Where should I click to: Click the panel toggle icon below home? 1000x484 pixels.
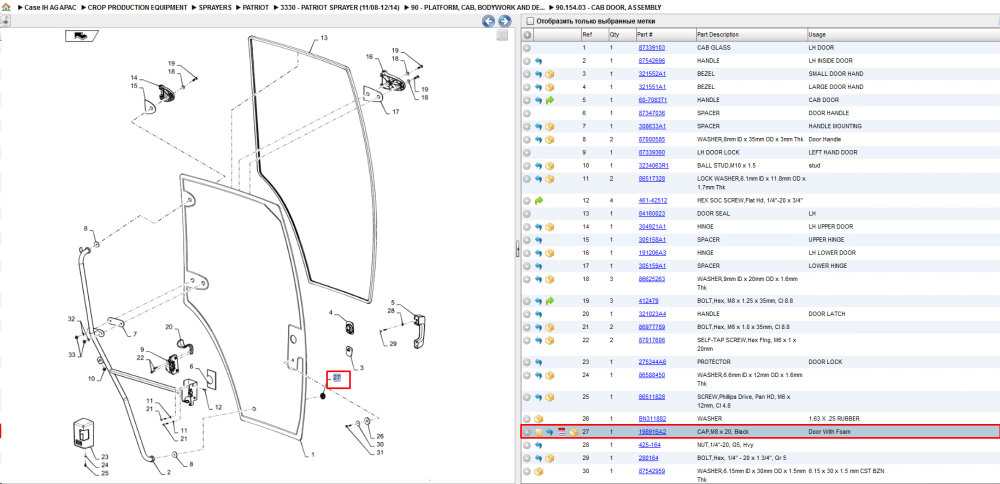point(5,20)
